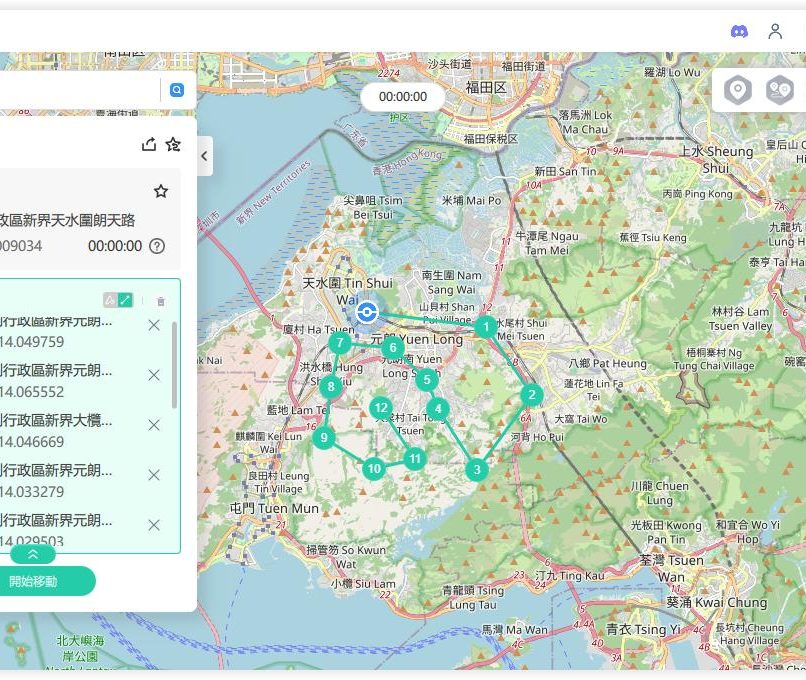Image resolution: width=806 pixels, height=680 pixels.
Task: Favorite the 天水圍朗天路 location star
Action: pos(160,191)
